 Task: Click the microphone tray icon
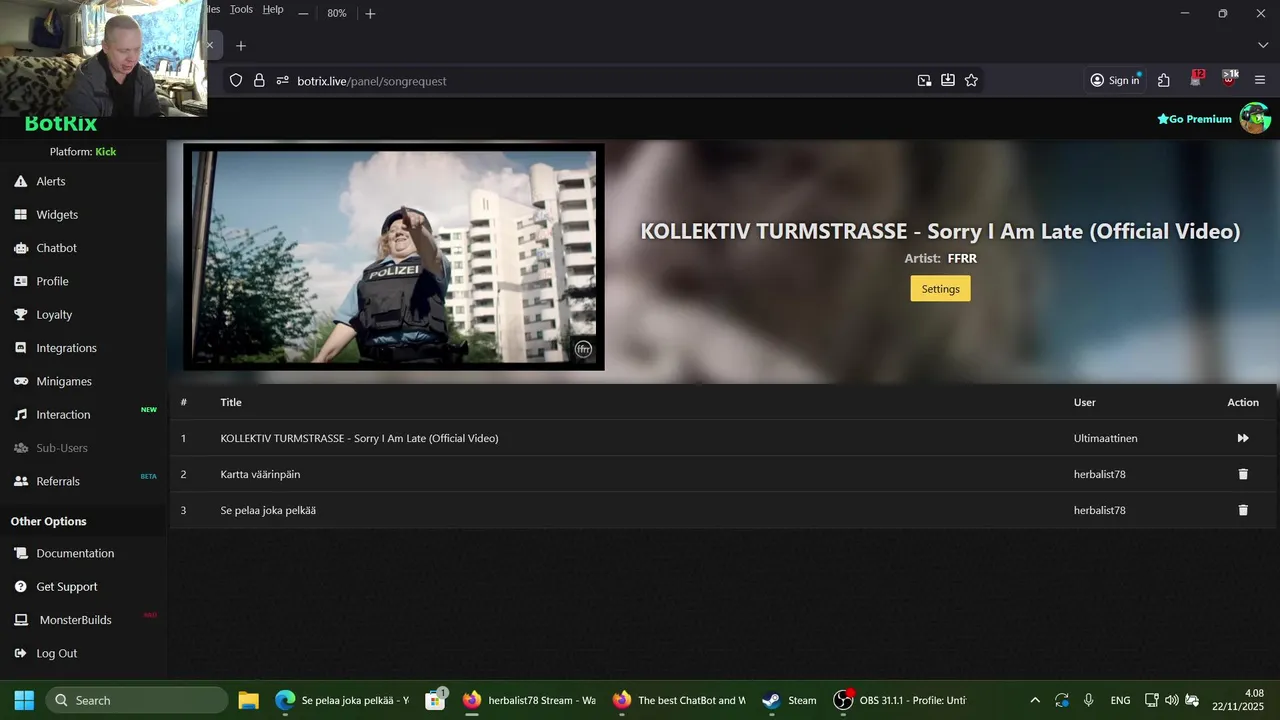(x=1089, y=700)
